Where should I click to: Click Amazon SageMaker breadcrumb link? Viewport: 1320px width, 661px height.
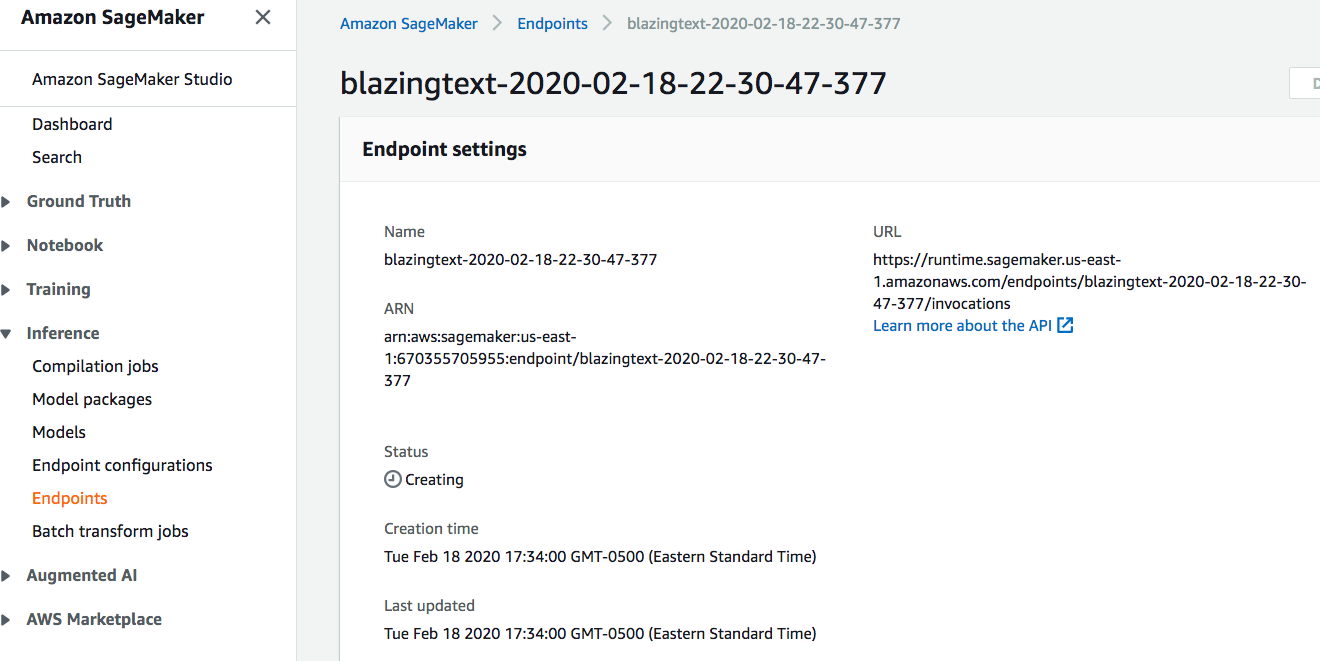point(409,23)
